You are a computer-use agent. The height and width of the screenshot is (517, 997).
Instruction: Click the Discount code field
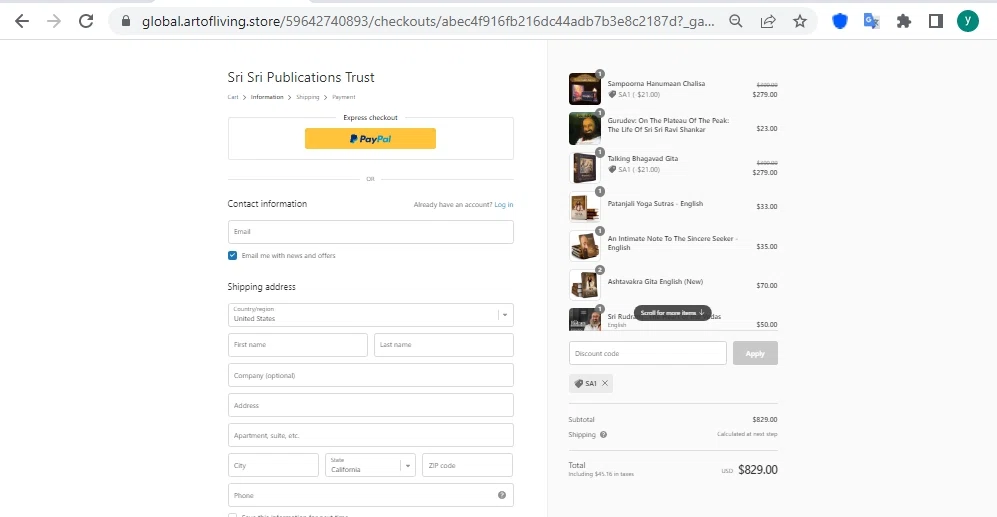point(648,353)
